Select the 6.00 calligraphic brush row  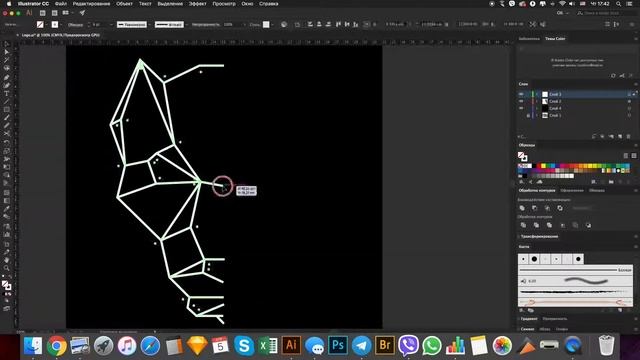[575, 281]
